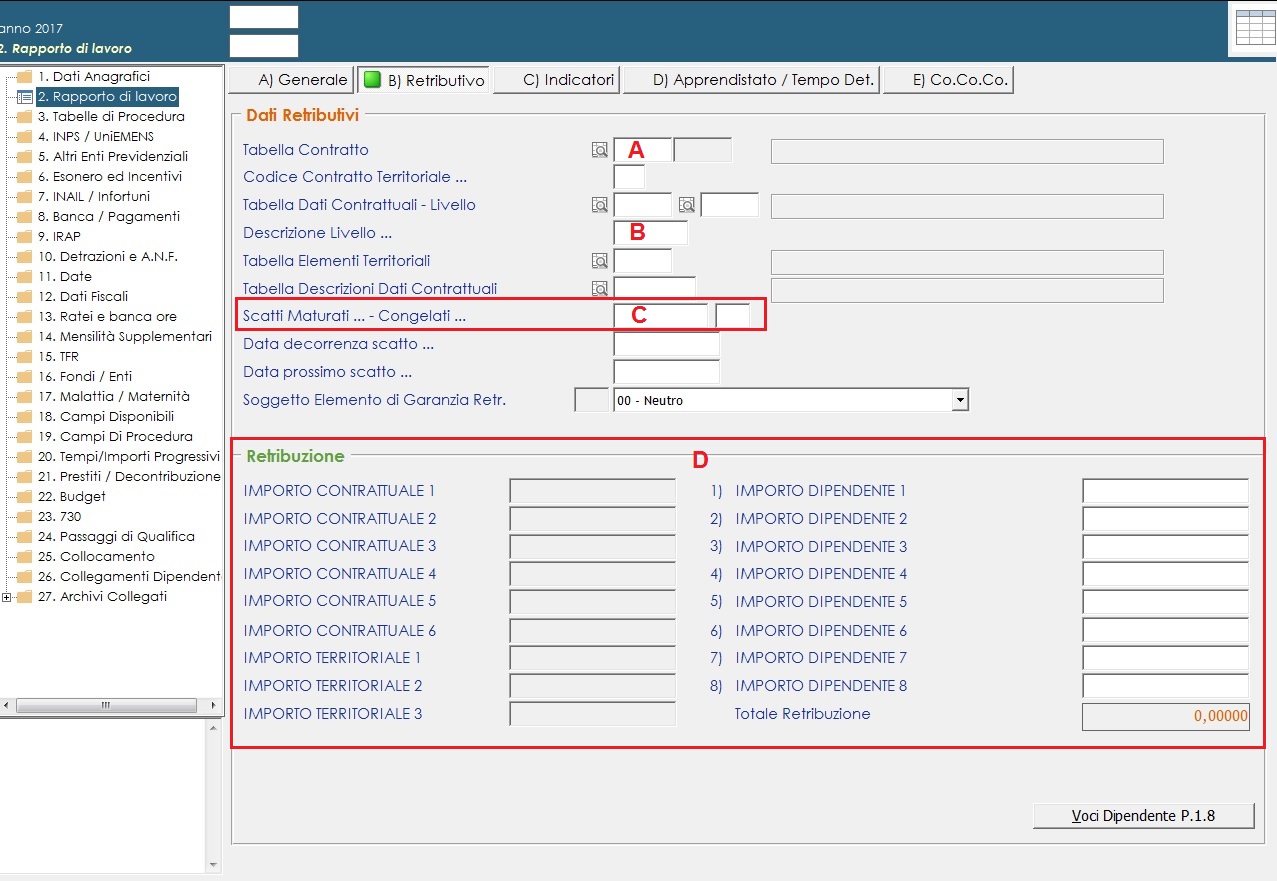
Task: Click second lookup icon beside Livello field
Action: [687, 205]
